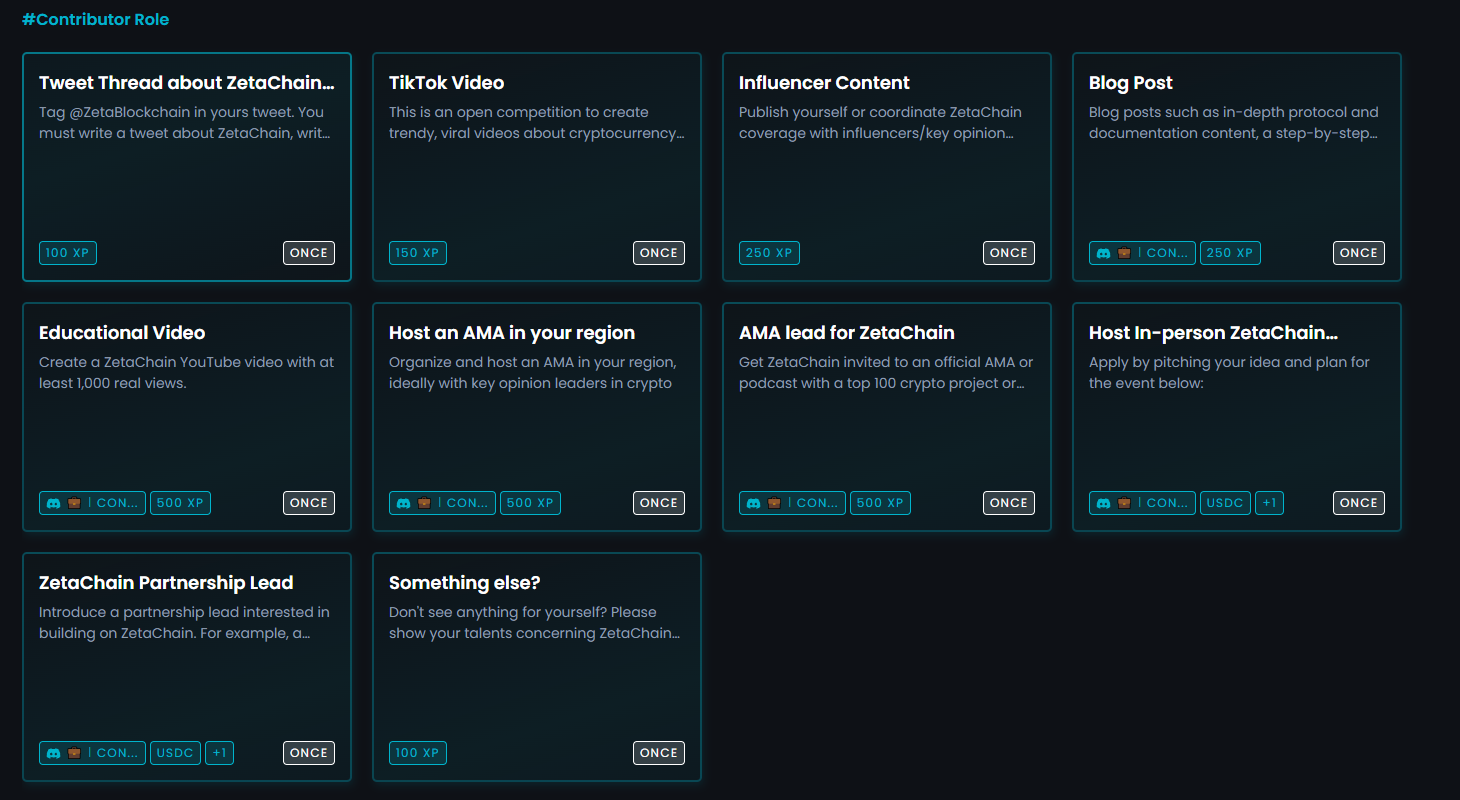
Task: Click 'Tag @ZetaBlockchain in yours tweet' description
Action: [185, 123]
